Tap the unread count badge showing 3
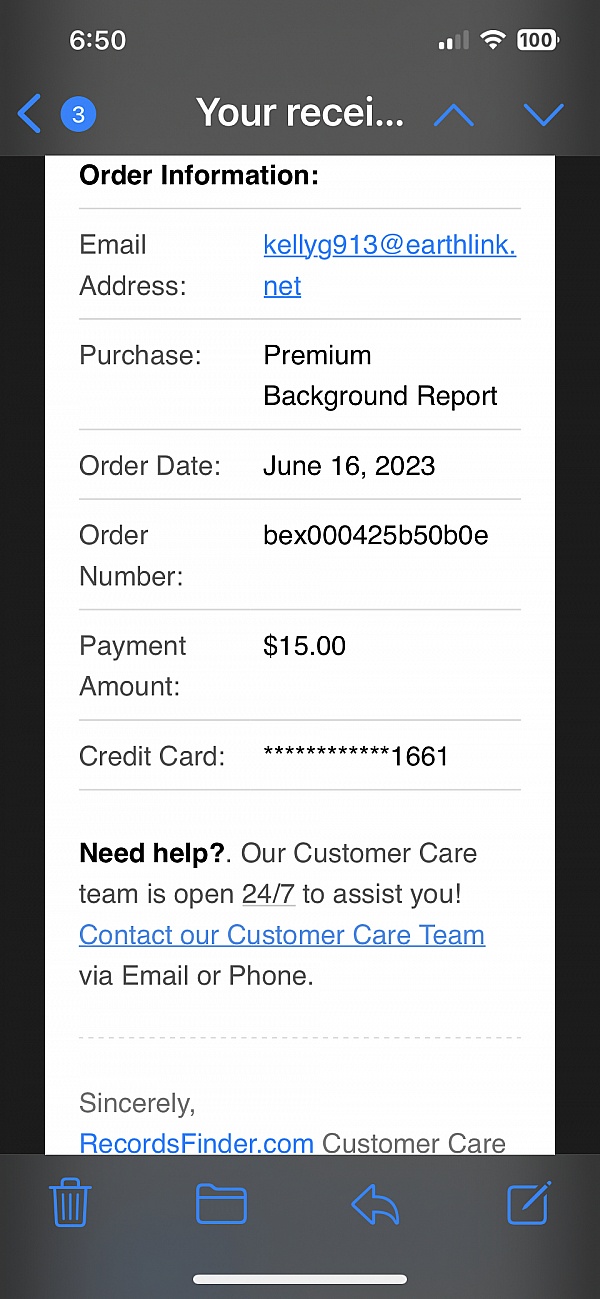Screen dimensions: 600x1299 (79, 114)
